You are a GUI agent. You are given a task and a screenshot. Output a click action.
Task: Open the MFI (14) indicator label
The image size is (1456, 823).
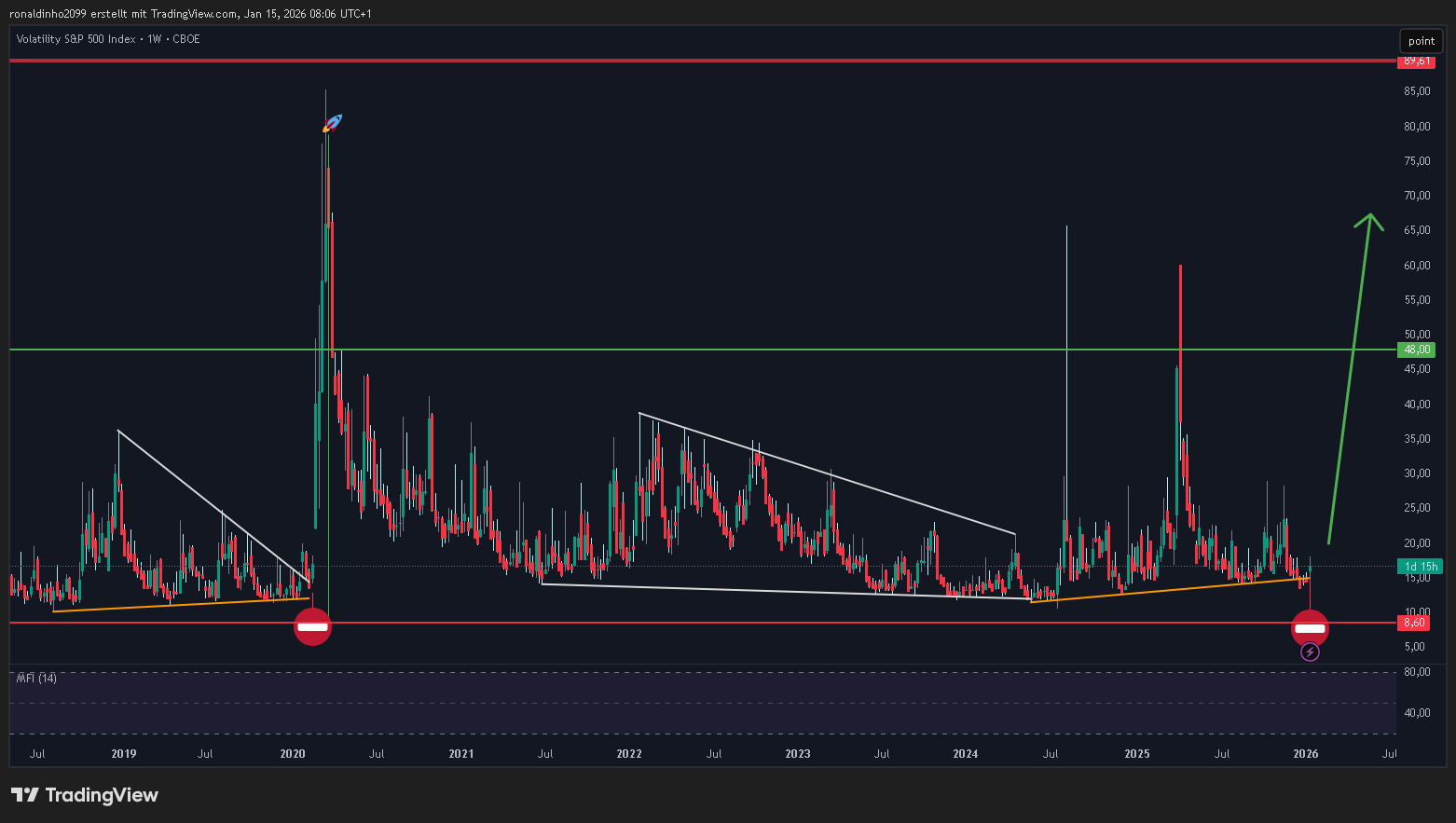(36, 679)
